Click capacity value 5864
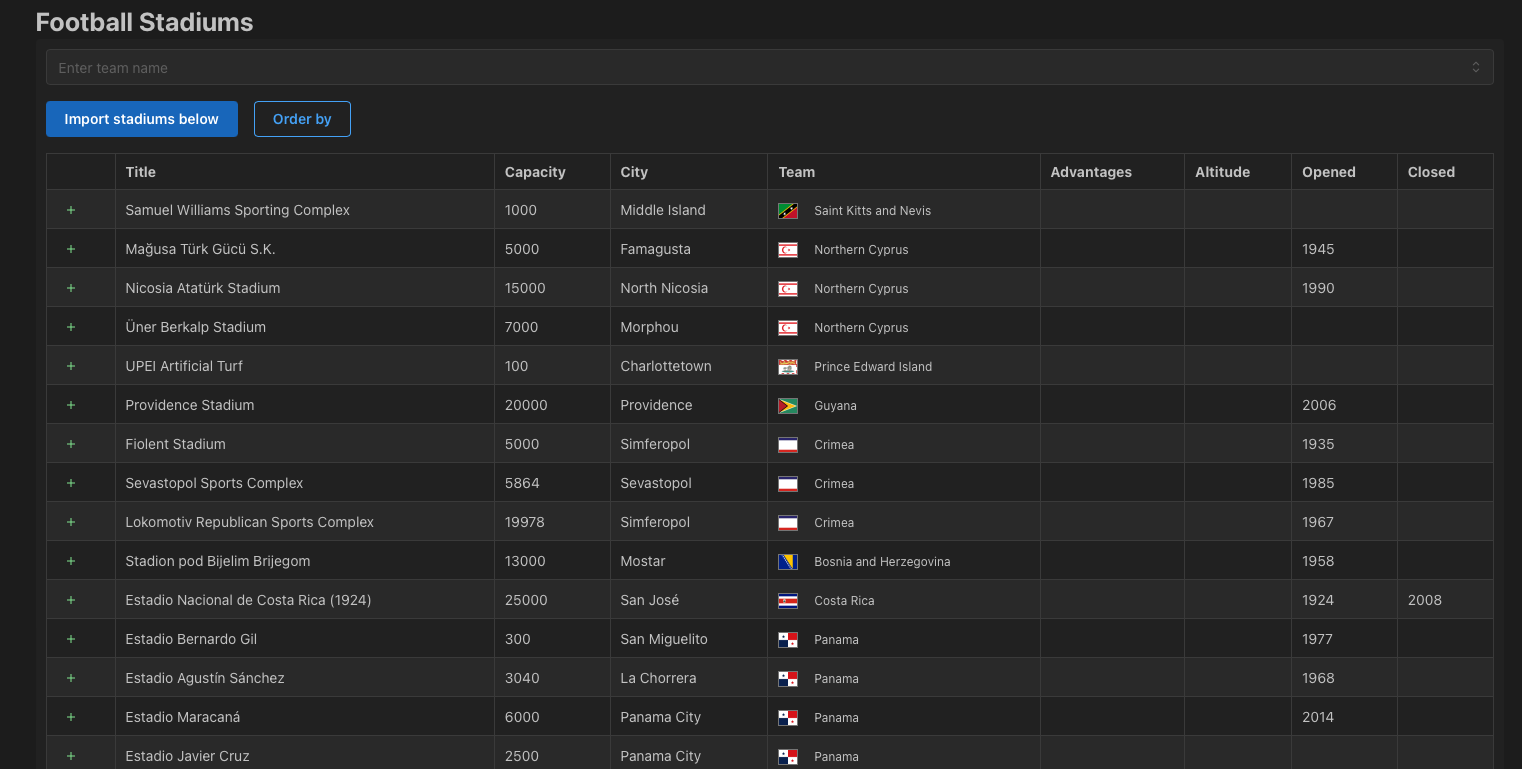 [x=522, y=483]
